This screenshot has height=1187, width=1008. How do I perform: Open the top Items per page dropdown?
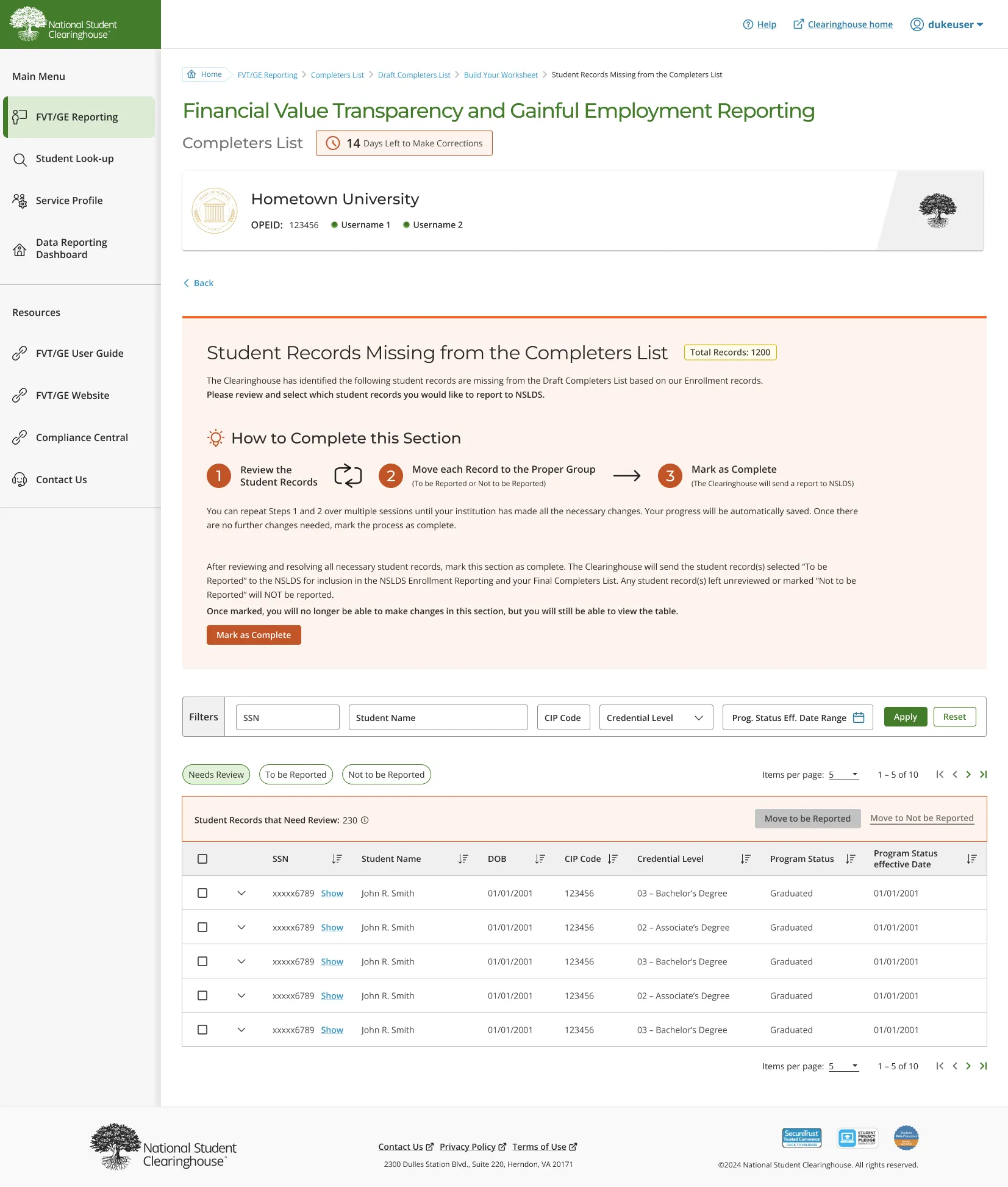pos(843,775)
